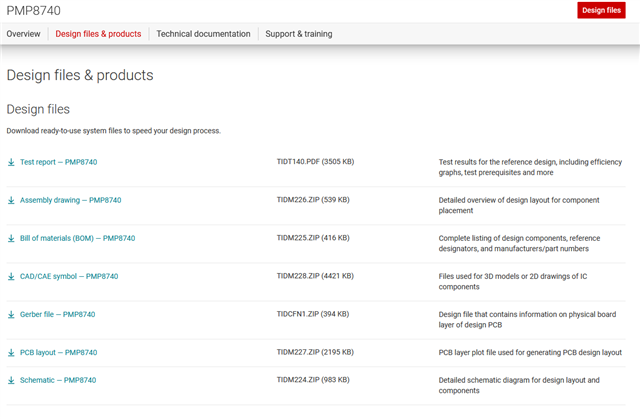Go to the Support & training tab
Viewport: 640px width, 419px height.
[x=298, y=34]
